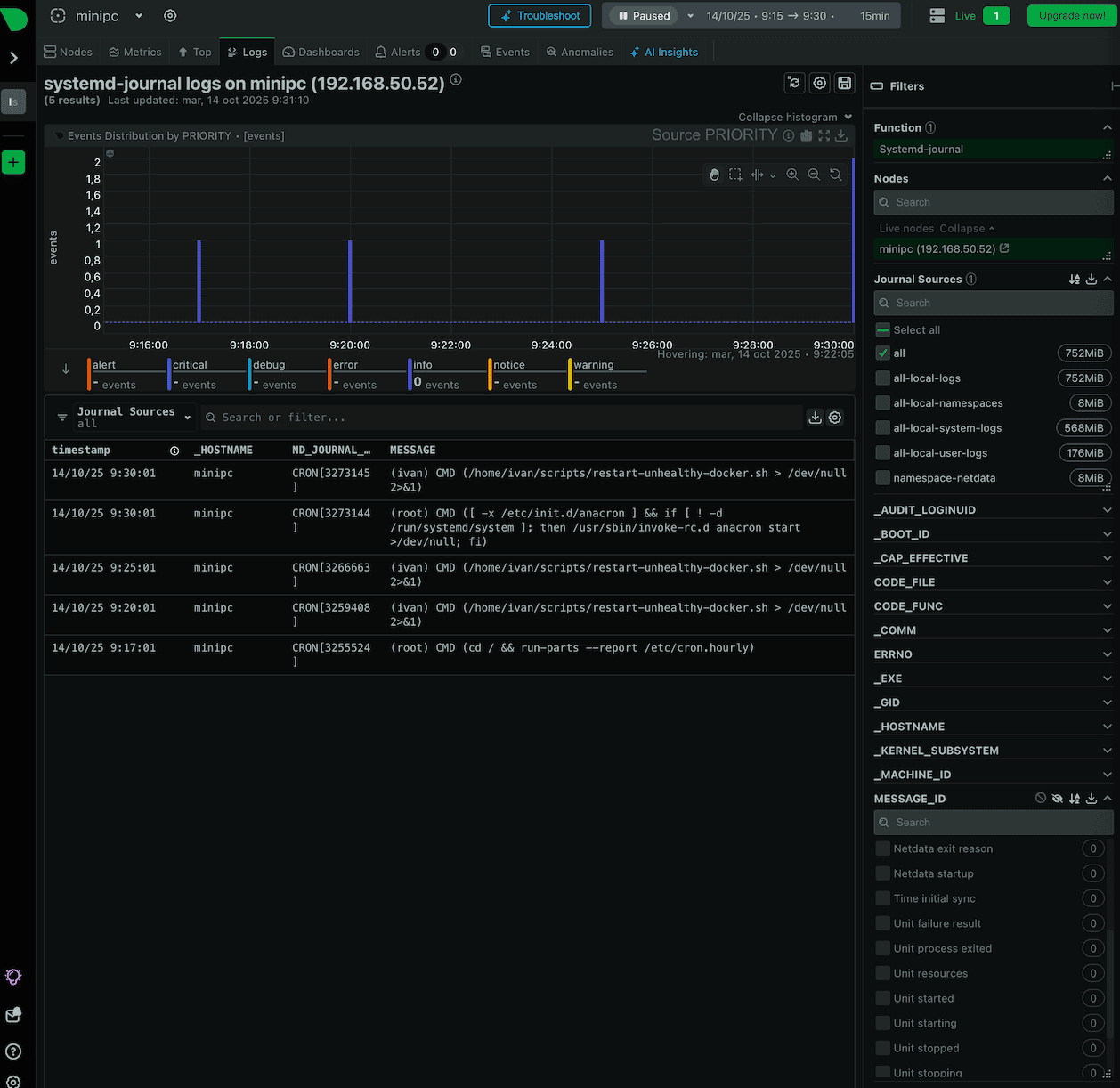Download the log table results
This screenshot has width=1120, height=1088.
(x=815, y=418)
